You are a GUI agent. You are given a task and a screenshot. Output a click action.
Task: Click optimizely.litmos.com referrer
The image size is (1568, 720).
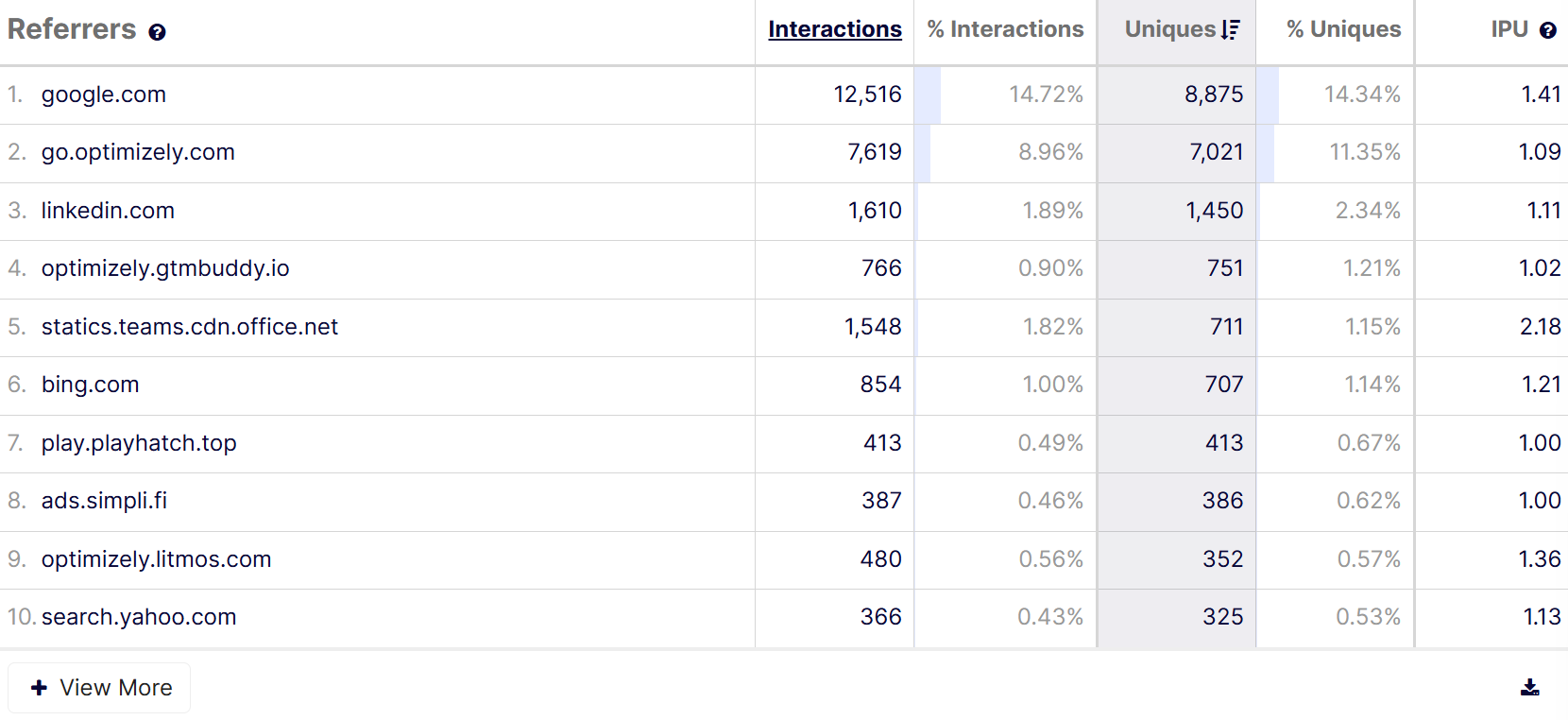[x=157, y=559]
